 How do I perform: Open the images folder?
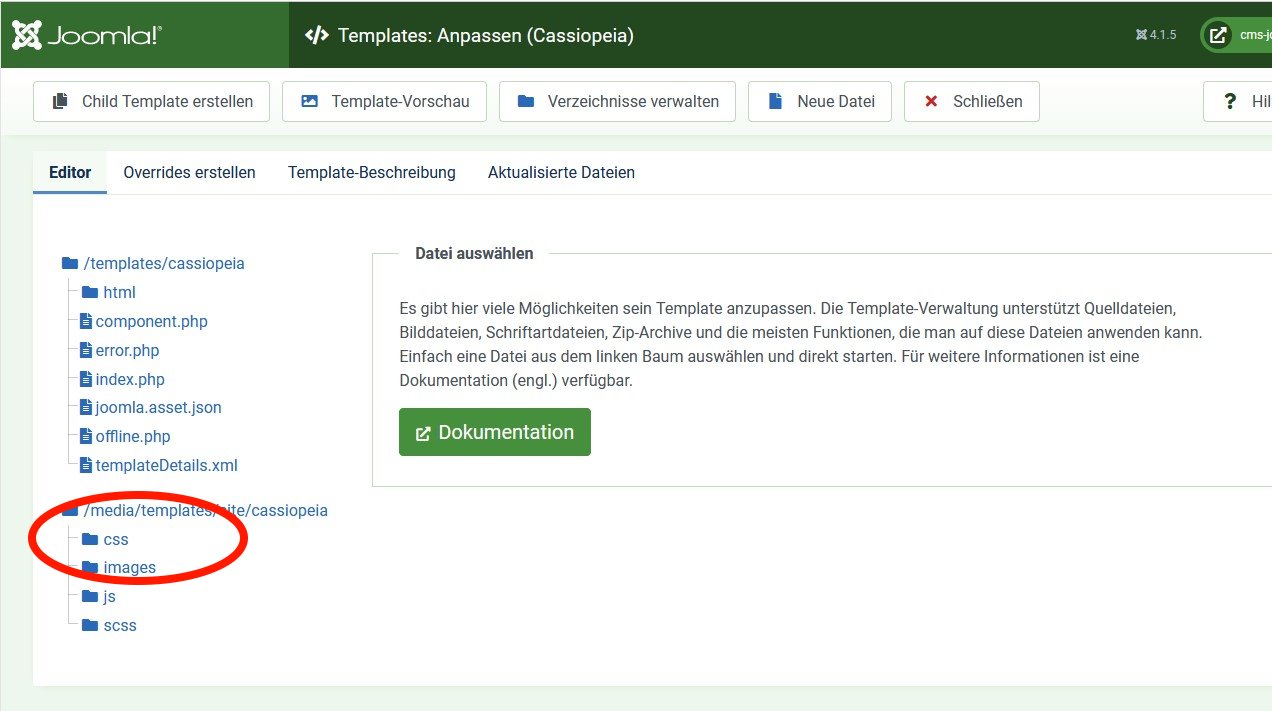129,567
